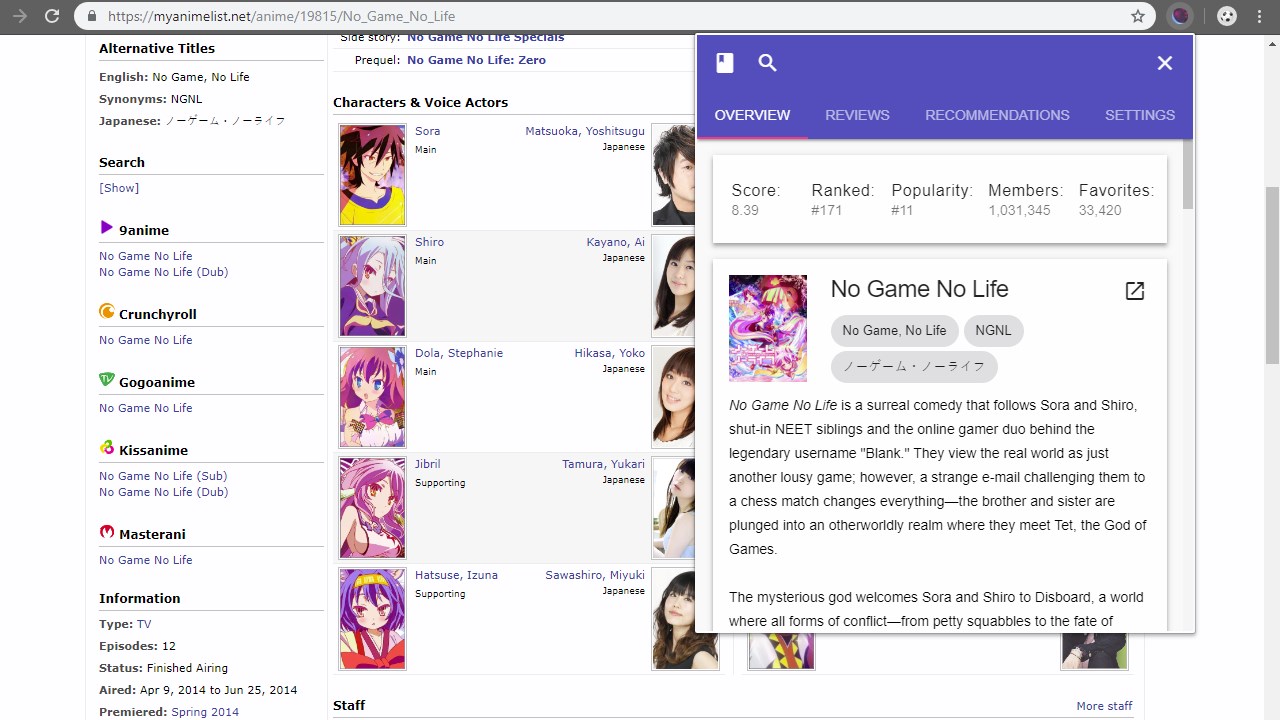Bookmark this page with the star icon
The height and width of the screenshot is (720, 1280).
[1138, 16]
